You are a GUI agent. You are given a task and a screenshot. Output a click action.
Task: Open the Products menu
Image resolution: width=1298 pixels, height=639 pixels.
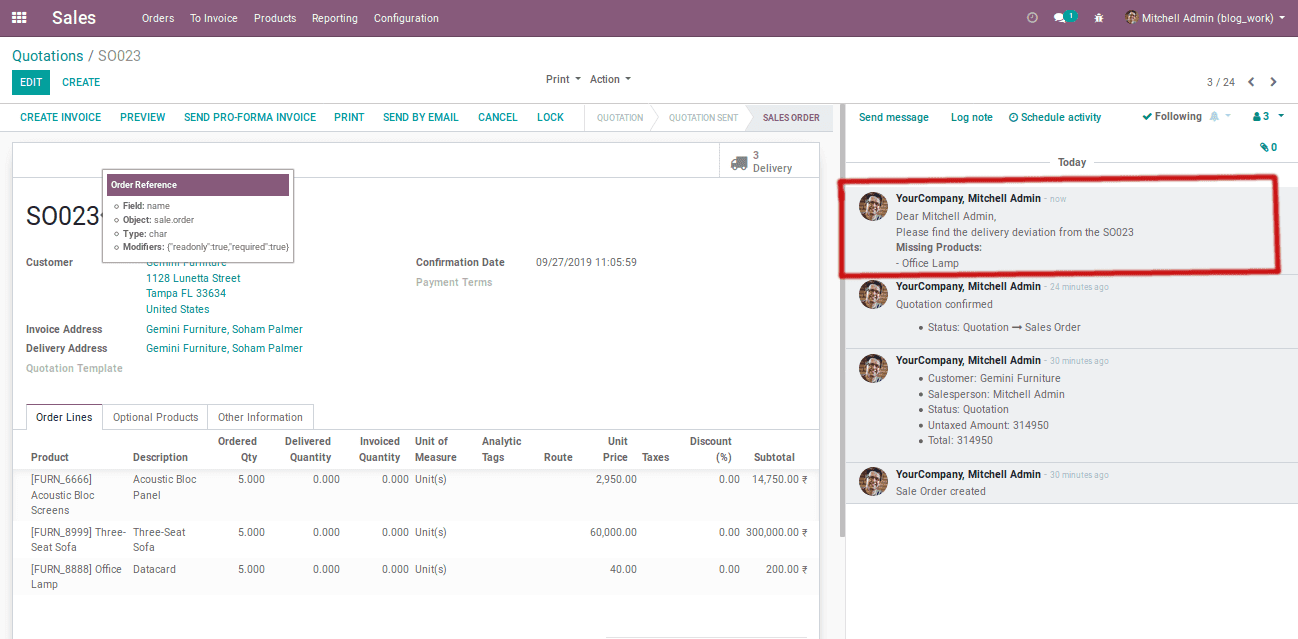click(x=275, y=18)
